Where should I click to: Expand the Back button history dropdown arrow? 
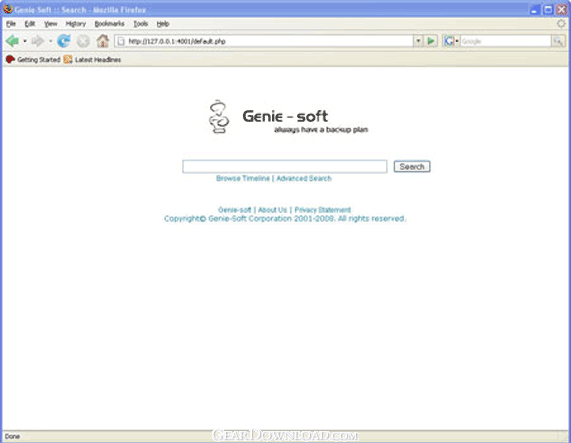[25, 41]
